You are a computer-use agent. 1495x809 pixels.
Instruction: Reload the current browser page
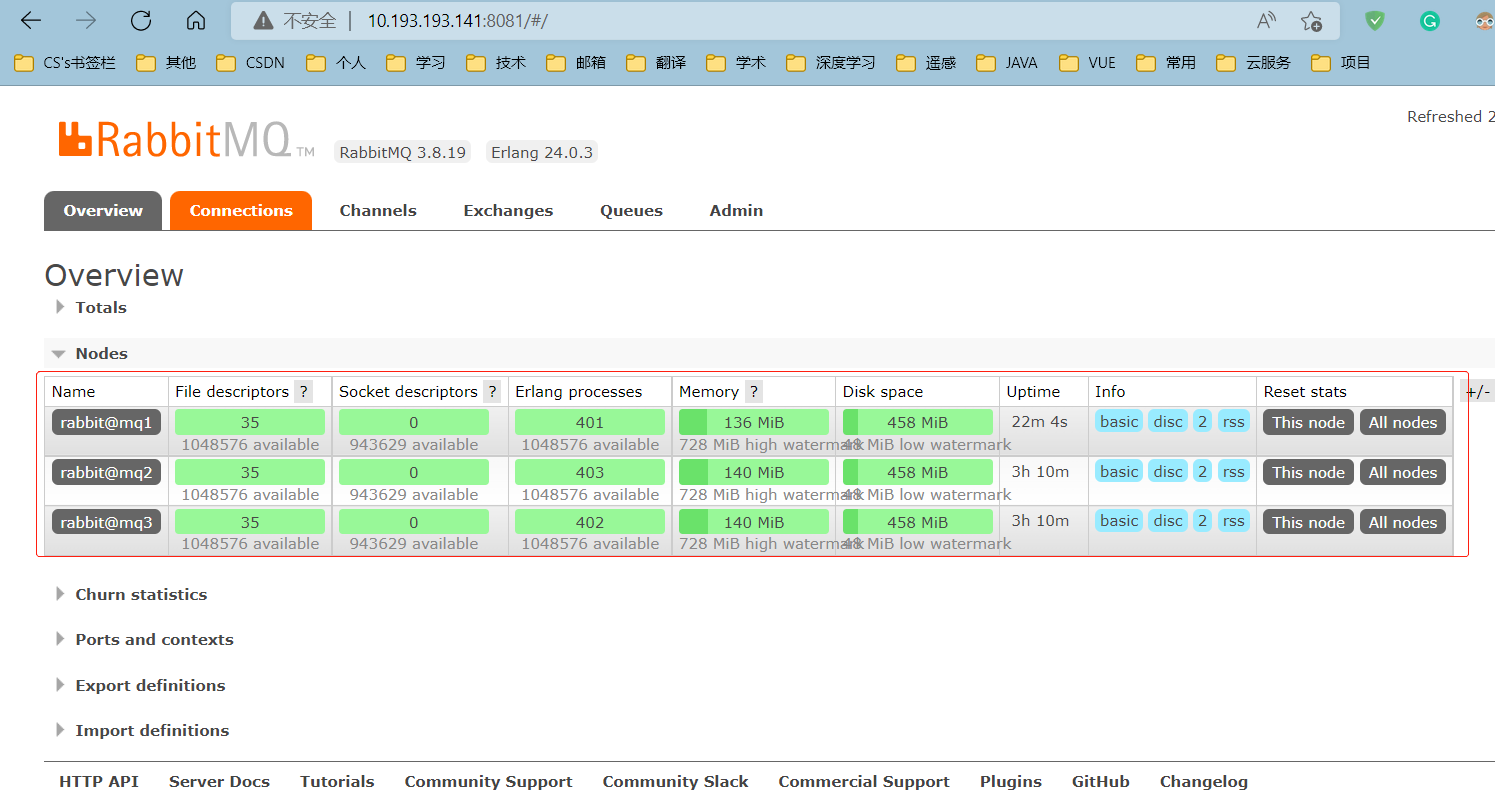pyautogui.click(x=141, y=21)
